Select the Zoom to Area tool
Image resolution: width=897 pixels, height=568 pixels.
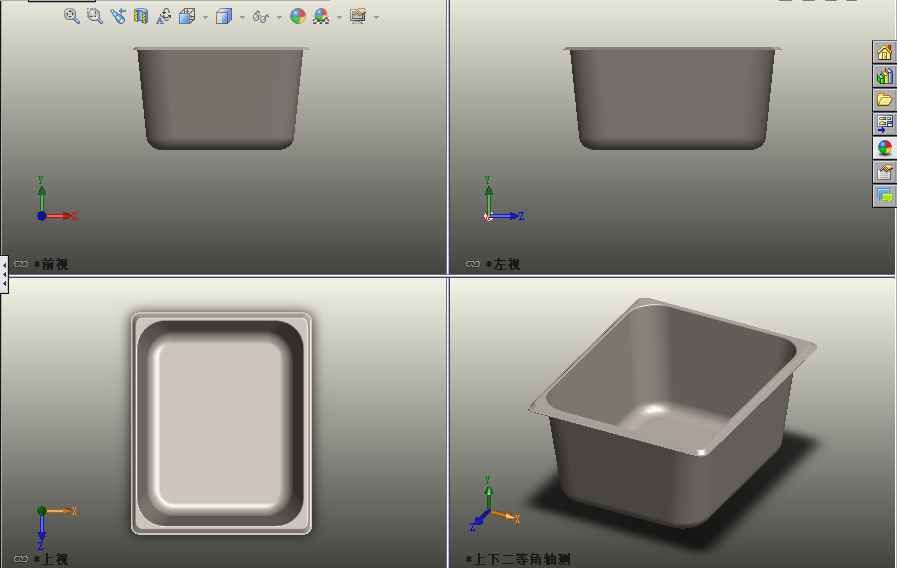(x=94, y=16)
